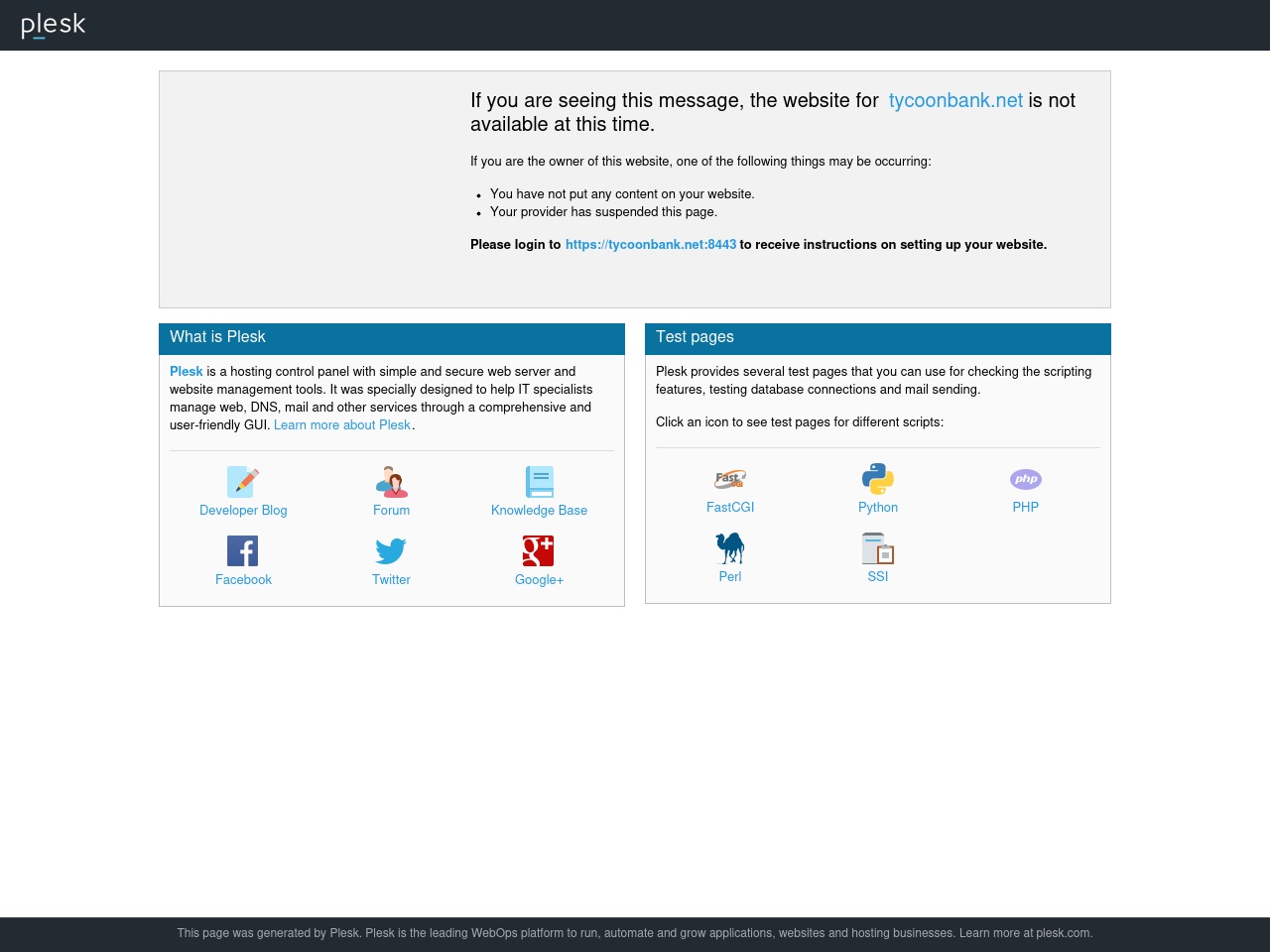This screenshot has height=952, width=1270.
Task: Click the Developer Blog text link
Action: coord(243,511)
